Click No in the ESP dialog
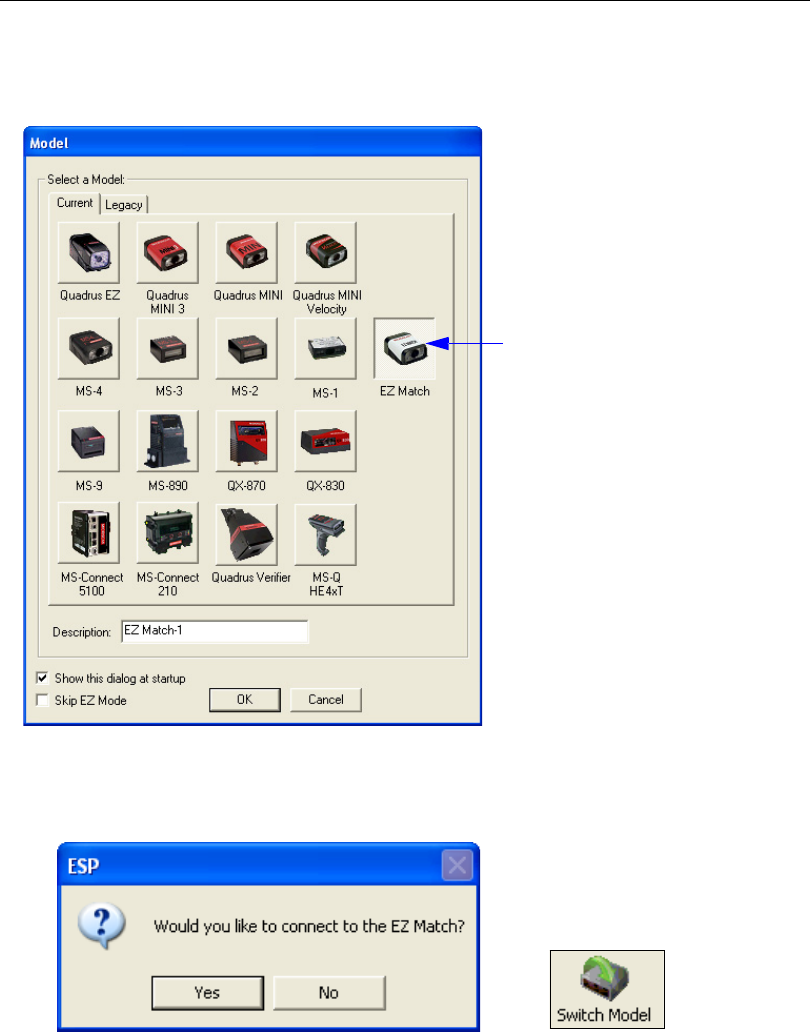The image size is (810, 1032). (x=329, y=993)
